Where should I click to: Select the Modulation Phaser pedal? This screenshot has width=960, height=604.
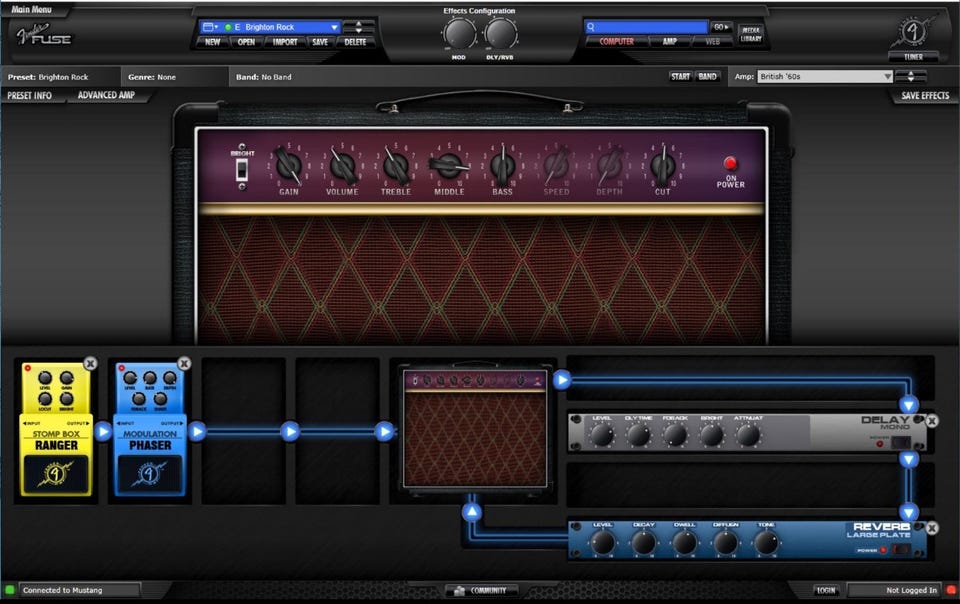click(150, 429)
